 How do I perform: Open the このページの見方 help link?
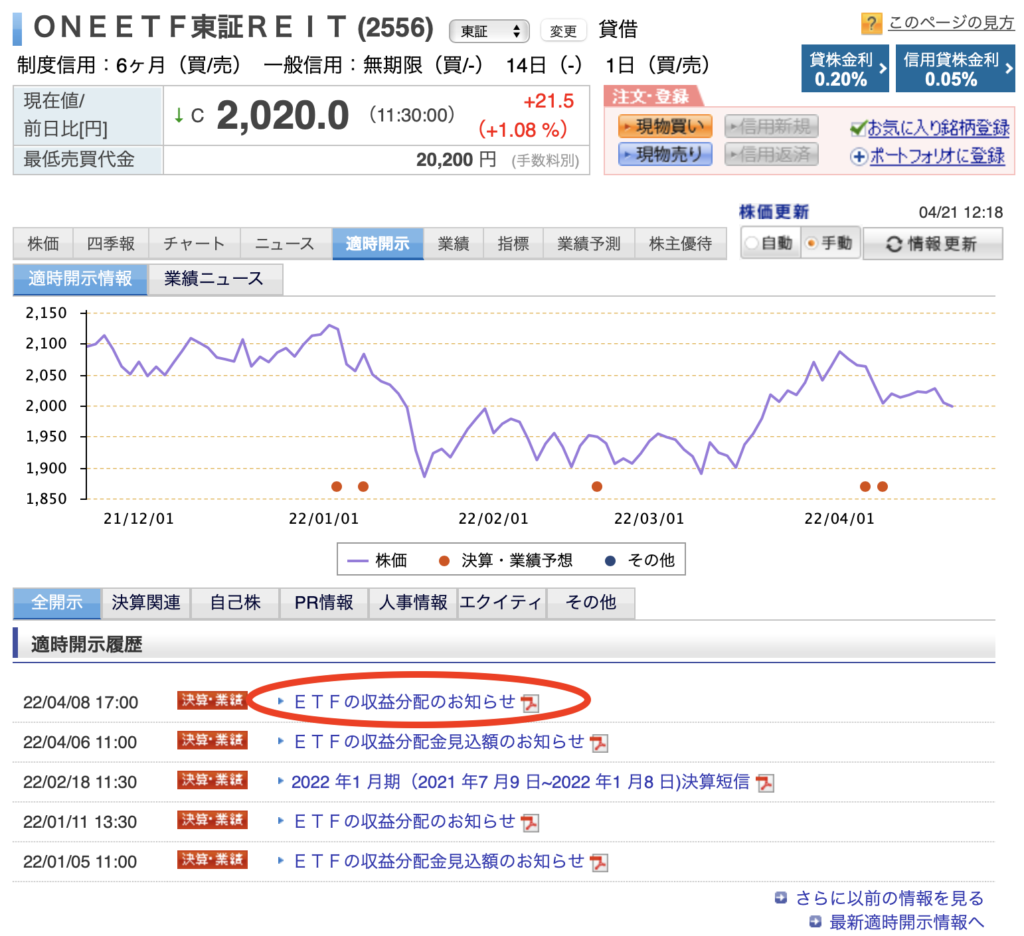pyautogui.click(x=951, y=23)
